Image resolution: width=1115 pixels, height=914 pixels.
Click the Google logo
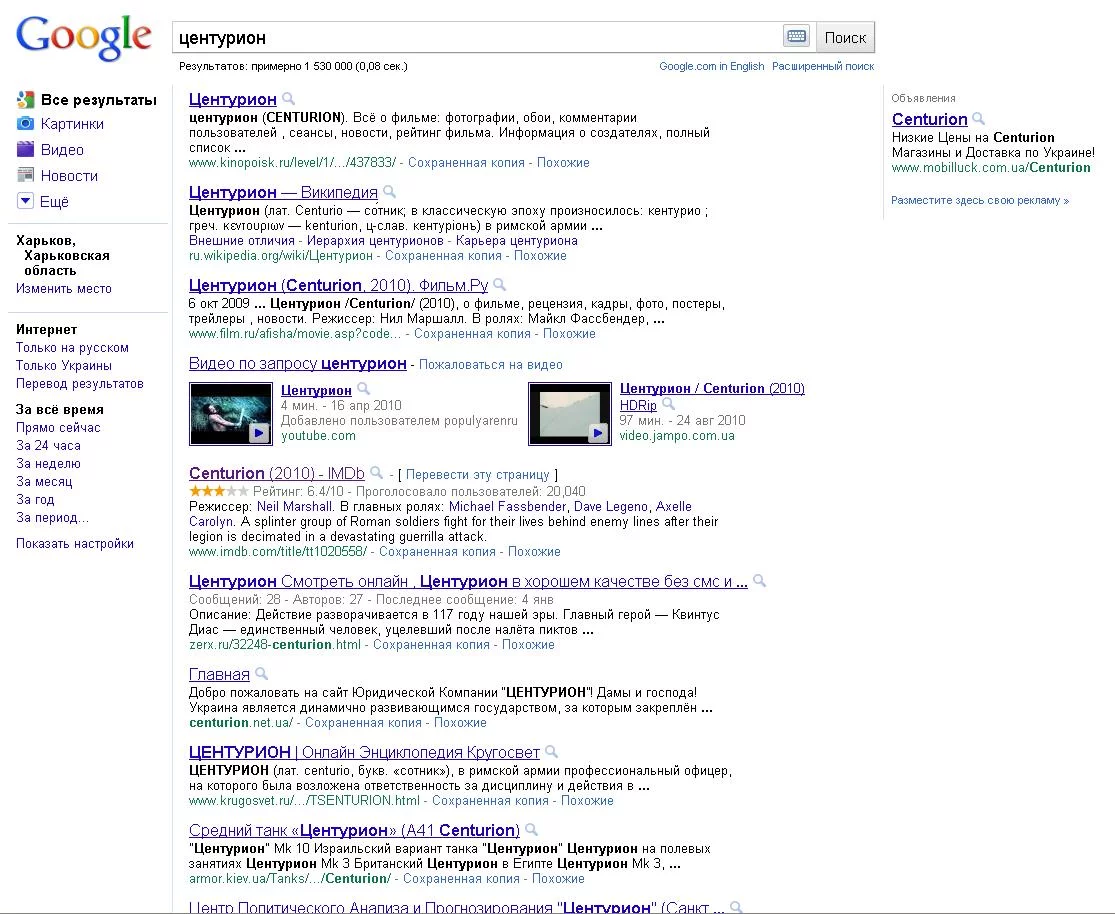tap(84, 37)
